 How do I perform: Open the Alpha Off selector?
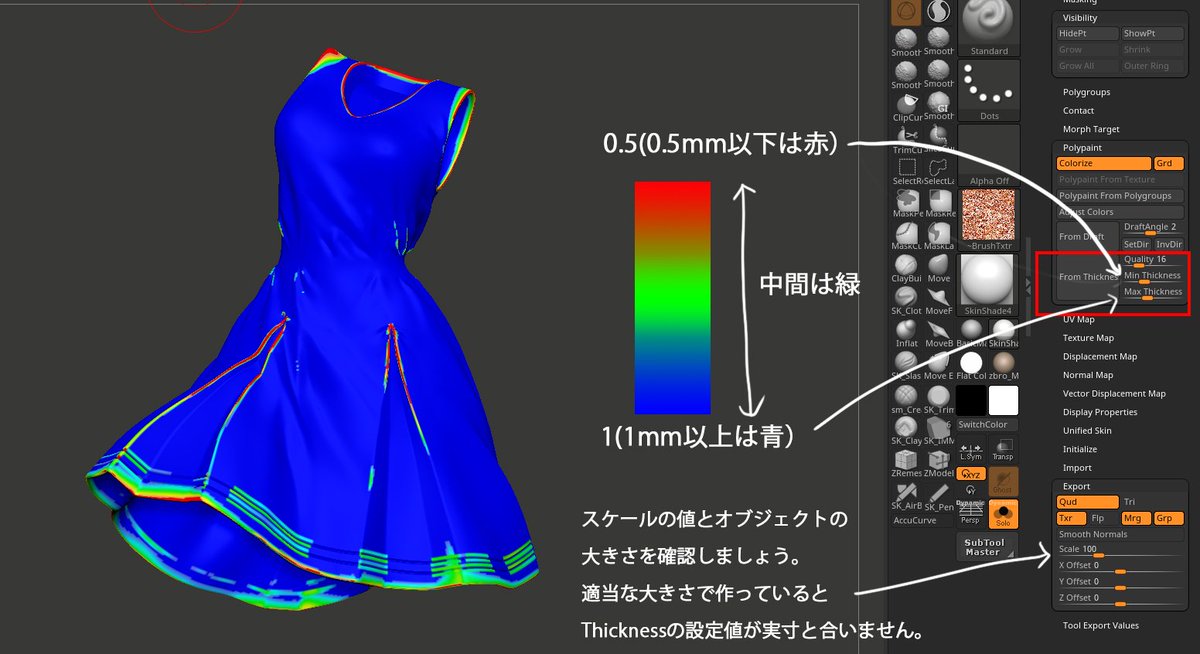coord(989,156)
